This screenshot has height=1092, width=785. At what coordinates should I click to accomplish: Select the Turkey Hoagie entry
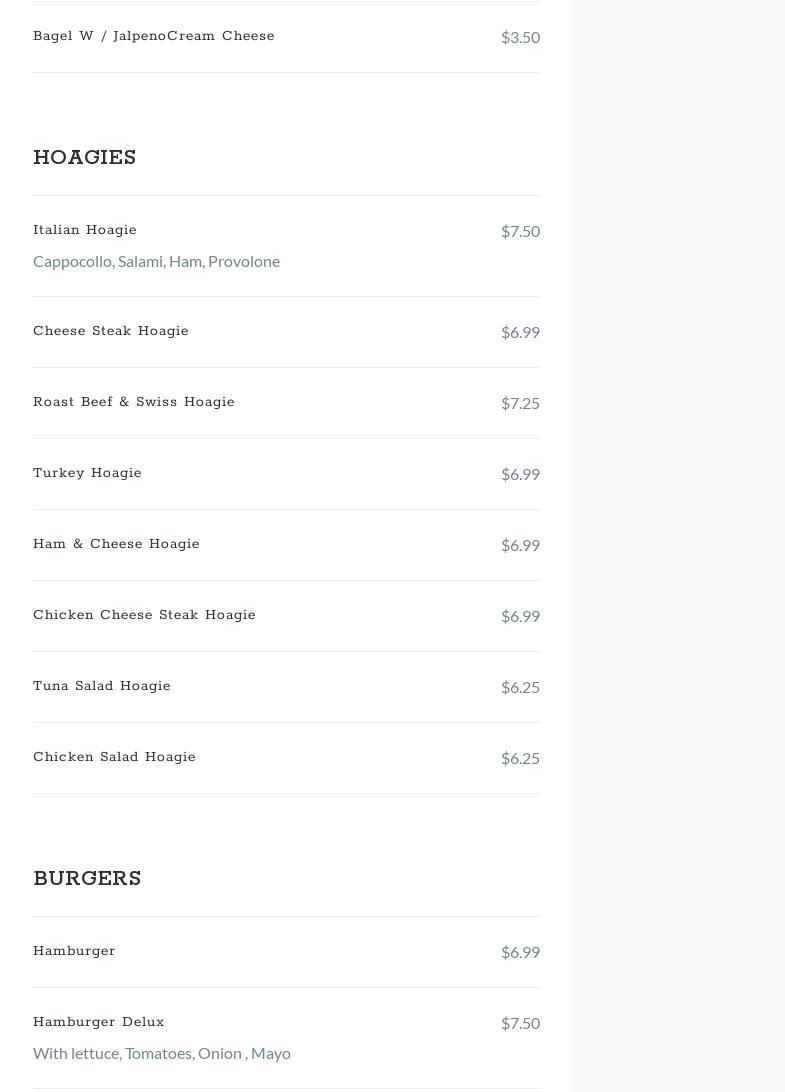click(x=87, y=473)
